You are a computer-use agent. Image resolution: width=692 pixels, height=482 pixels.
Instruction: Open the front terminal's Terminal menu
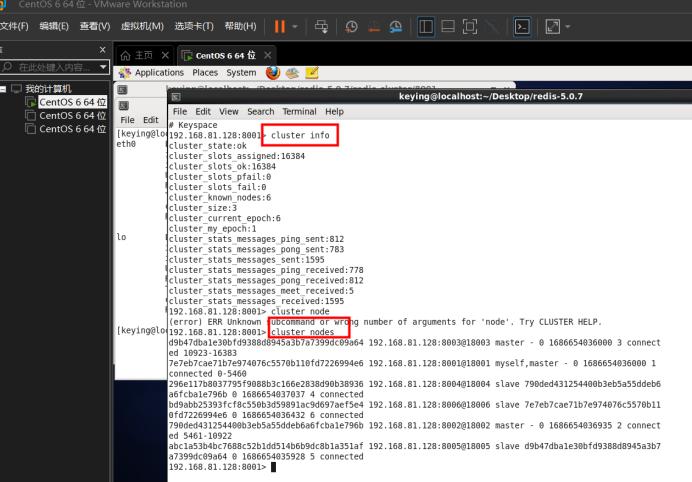coord(299,112)
